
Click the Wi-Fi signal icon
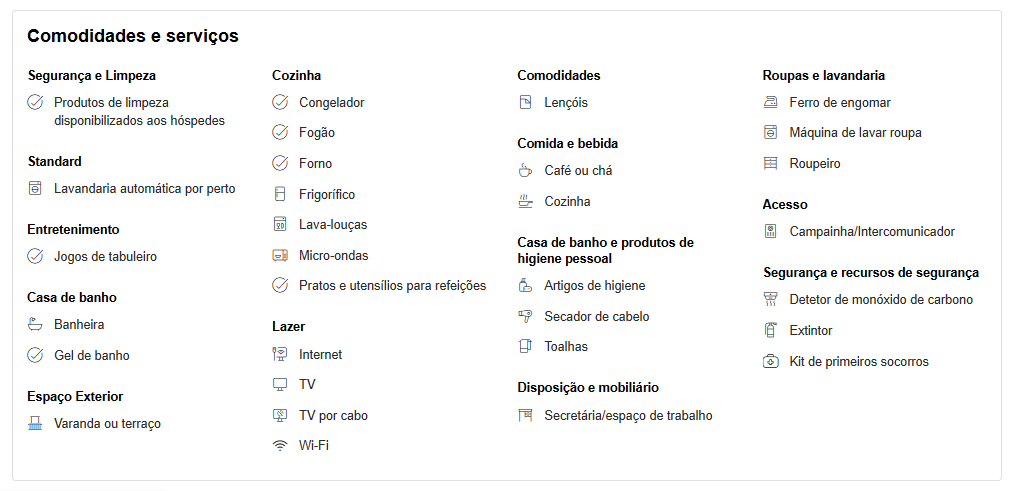tap(279, 445)
